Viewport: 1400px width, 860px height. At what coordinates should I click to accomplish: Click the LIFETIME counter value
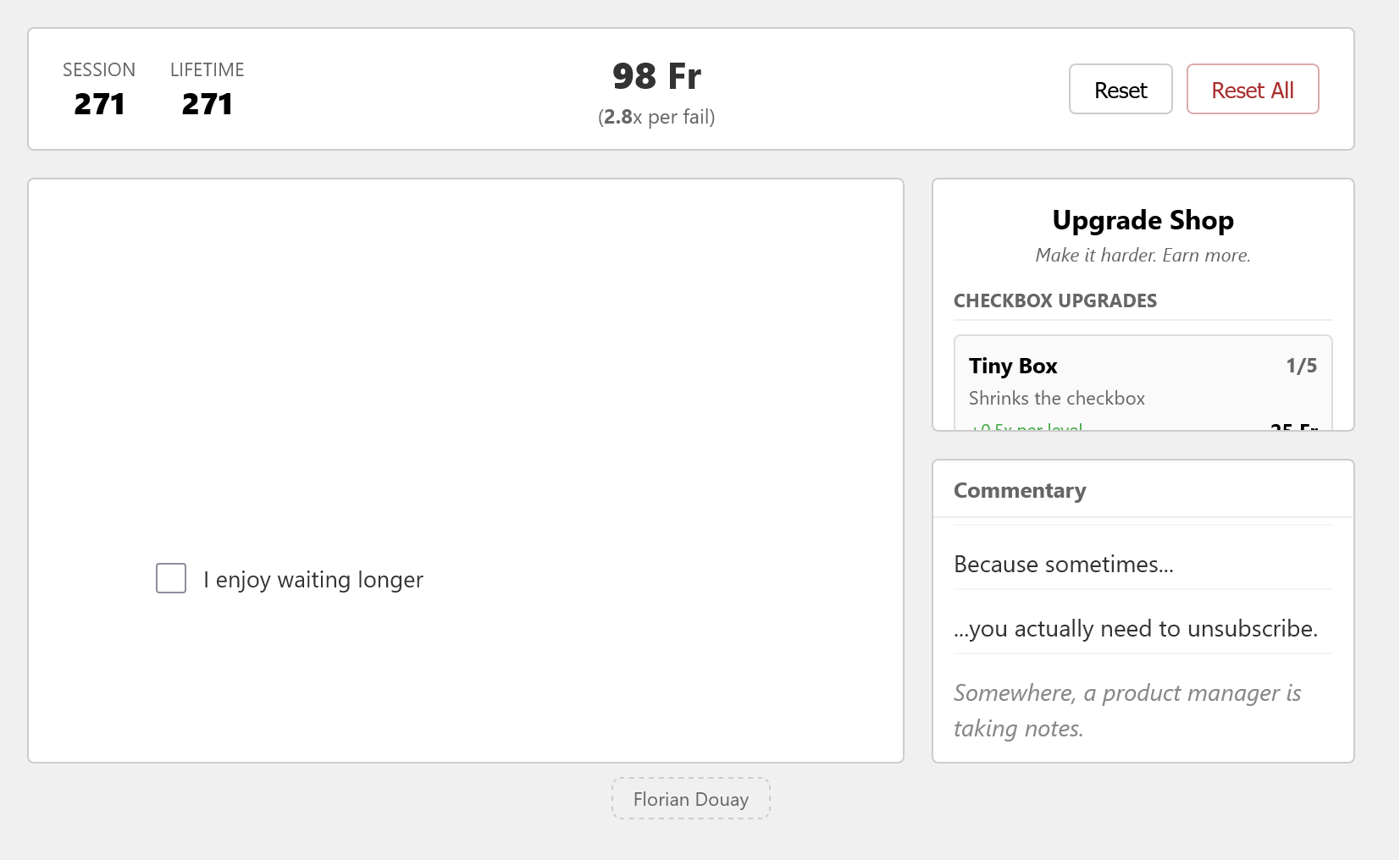(x=207, y=104)
